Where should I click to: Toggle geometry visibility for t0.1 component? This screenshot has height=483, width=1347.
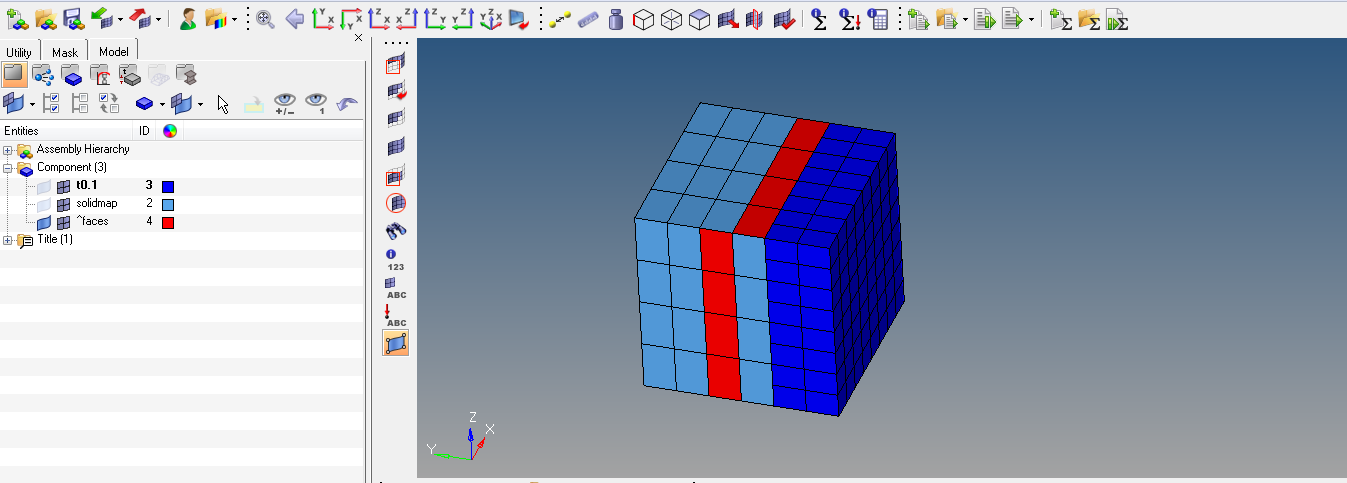pyautogui.click(x=43, y=186)
